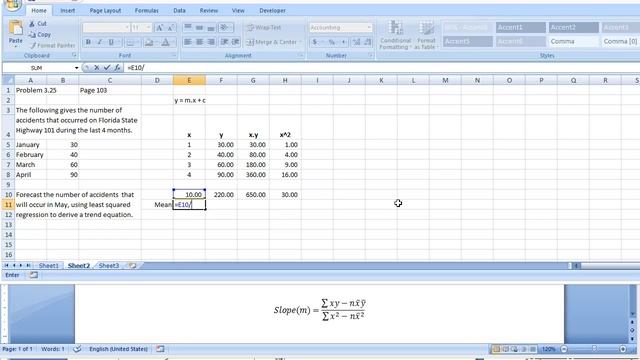Click Word zoom slider in status bar
Image resolution: width=640 pixels, height=360 pixels.
point(594,349)
